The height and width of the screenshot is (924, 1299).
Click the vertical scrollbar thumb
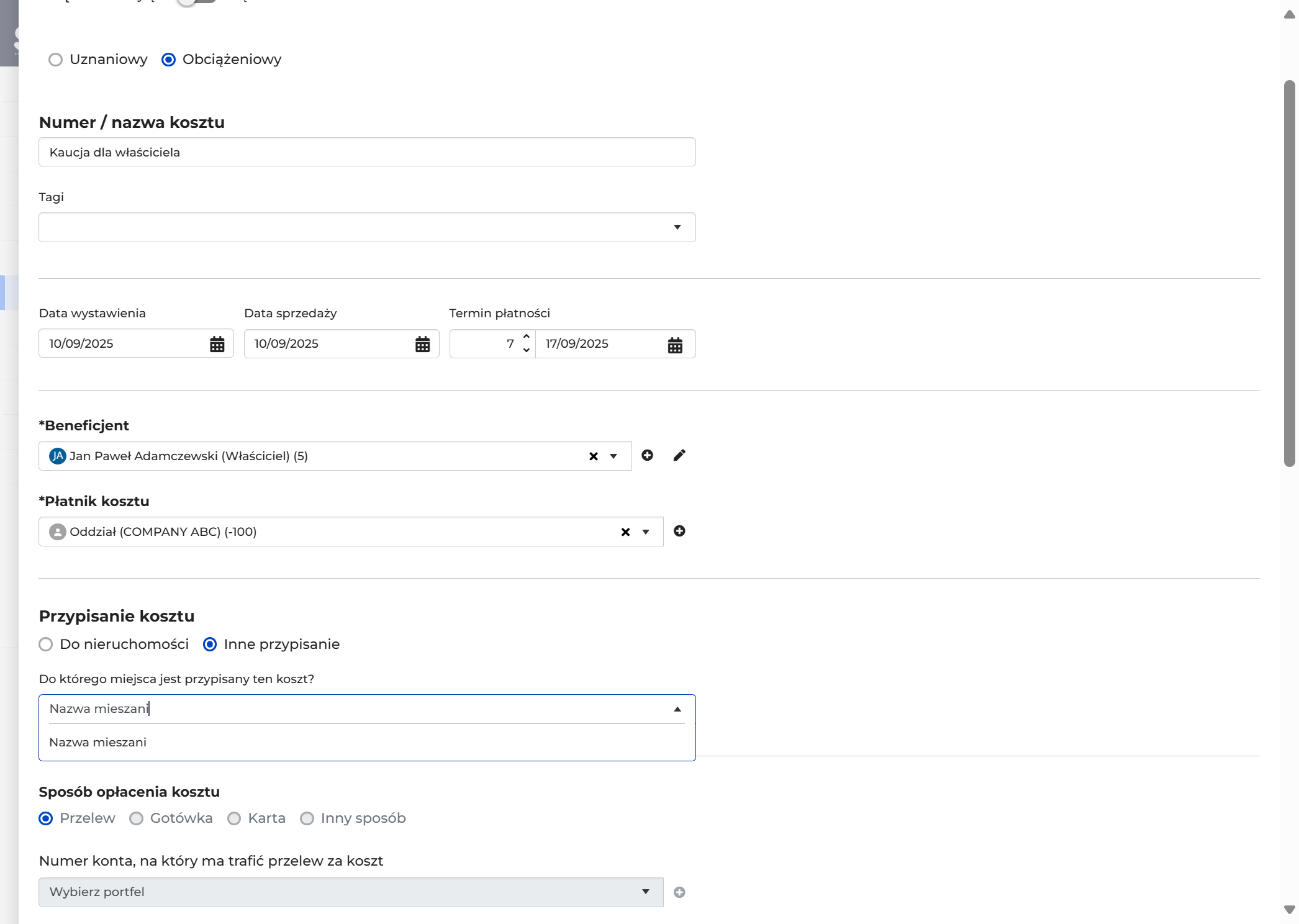pyautogui.click(x=1289, y=273)
